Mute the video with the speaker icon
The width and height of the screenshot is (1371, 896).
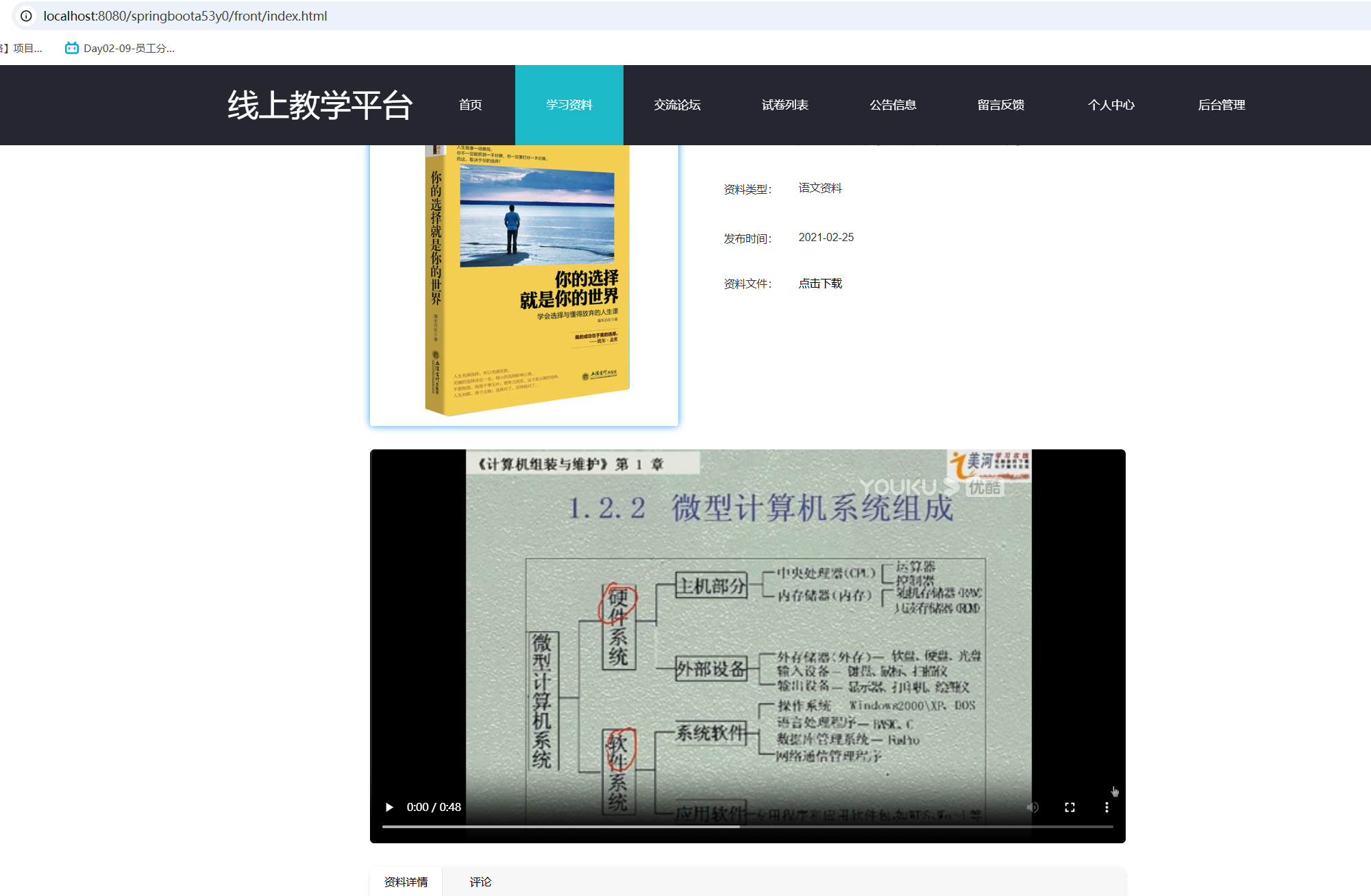[1033, 807]
